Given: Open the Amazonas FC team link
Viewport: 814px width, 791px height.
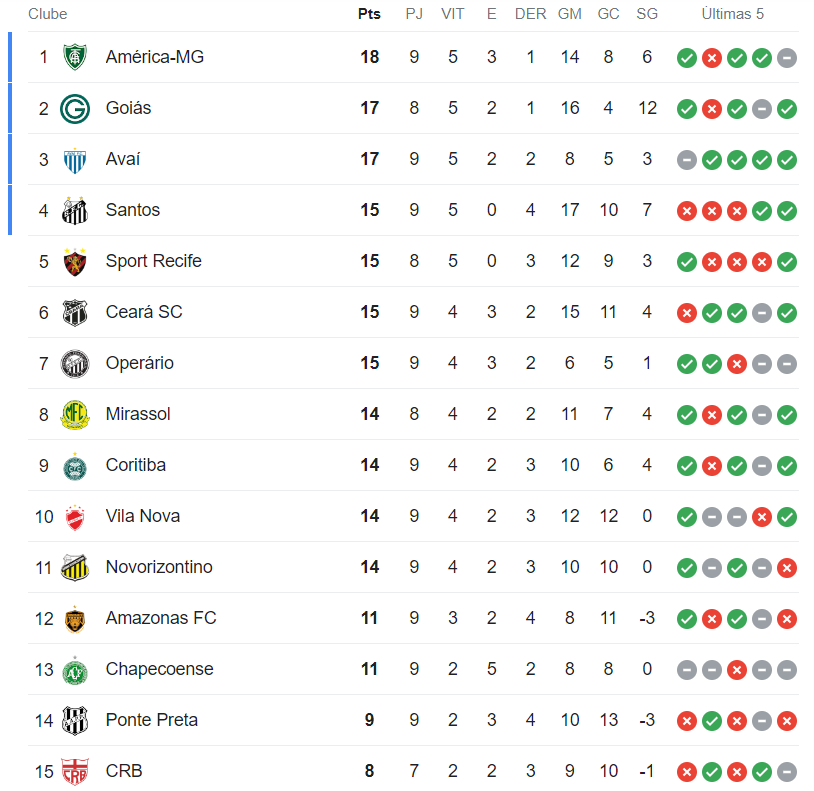Looking at the screenshot, I should (160, 618).
